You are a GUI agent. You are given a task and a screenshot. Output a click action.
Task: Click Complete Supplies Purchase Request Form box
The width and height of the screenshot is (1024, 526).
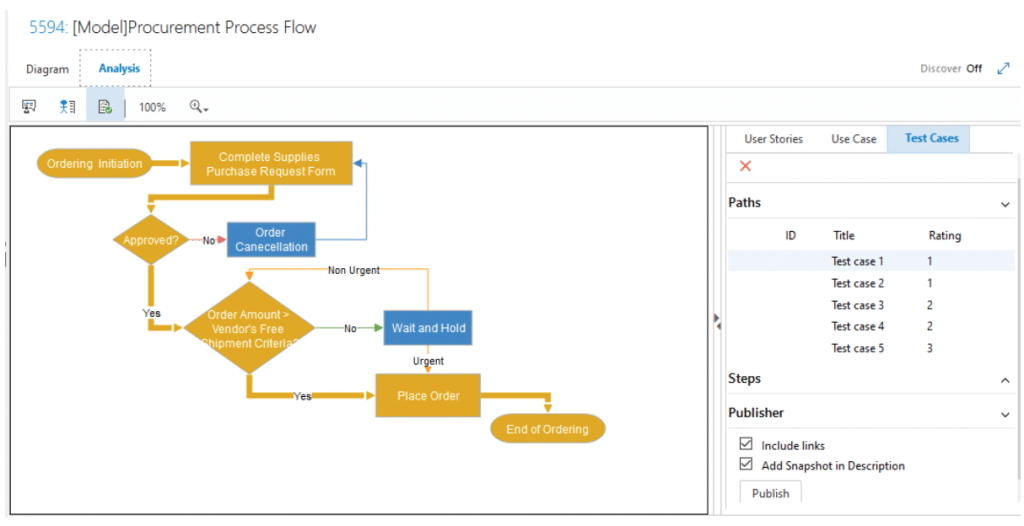pos(271,163)
